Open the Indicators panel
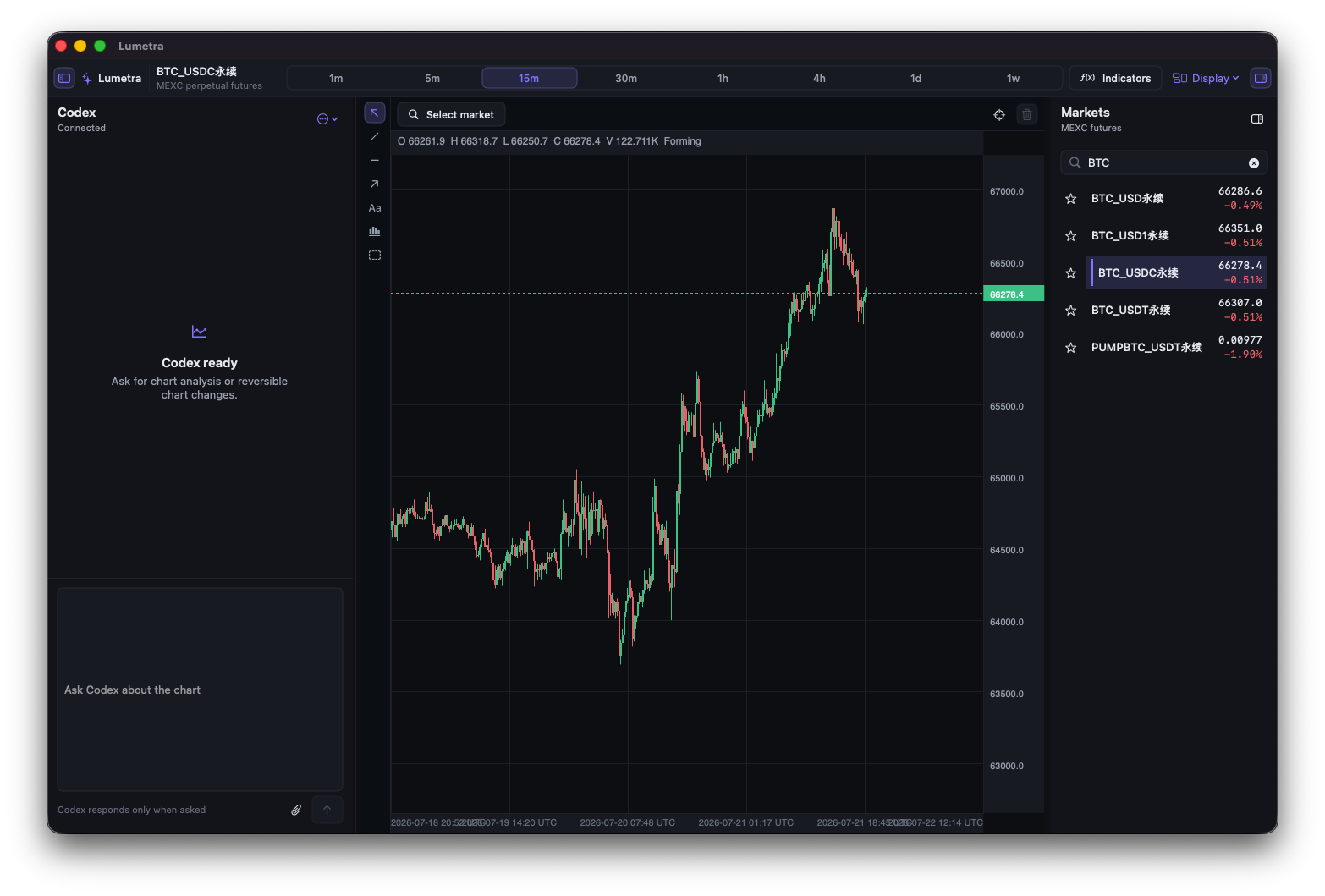The height and width of the screenshot is (896, 1325). 1115,78
